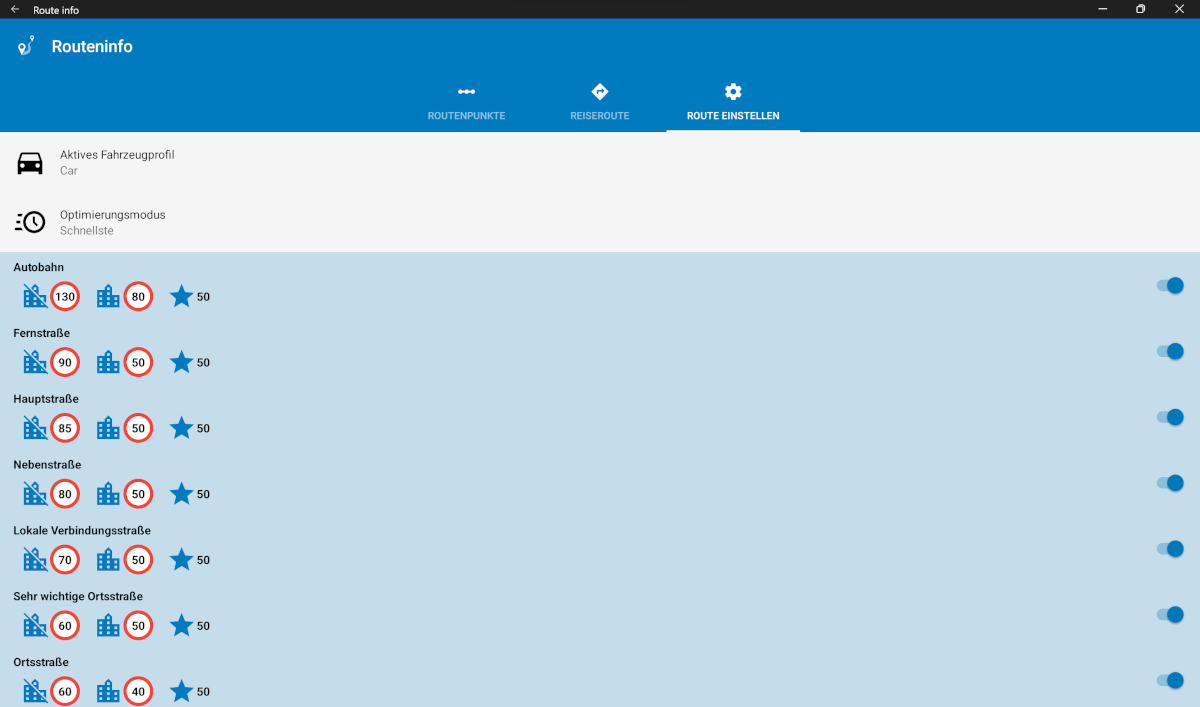Click the Lokale Verbindungsstraße priority star
Image resolution: width=1200 pixels, height=707 pixels.
pyautogui.click(x=181, y=560)
